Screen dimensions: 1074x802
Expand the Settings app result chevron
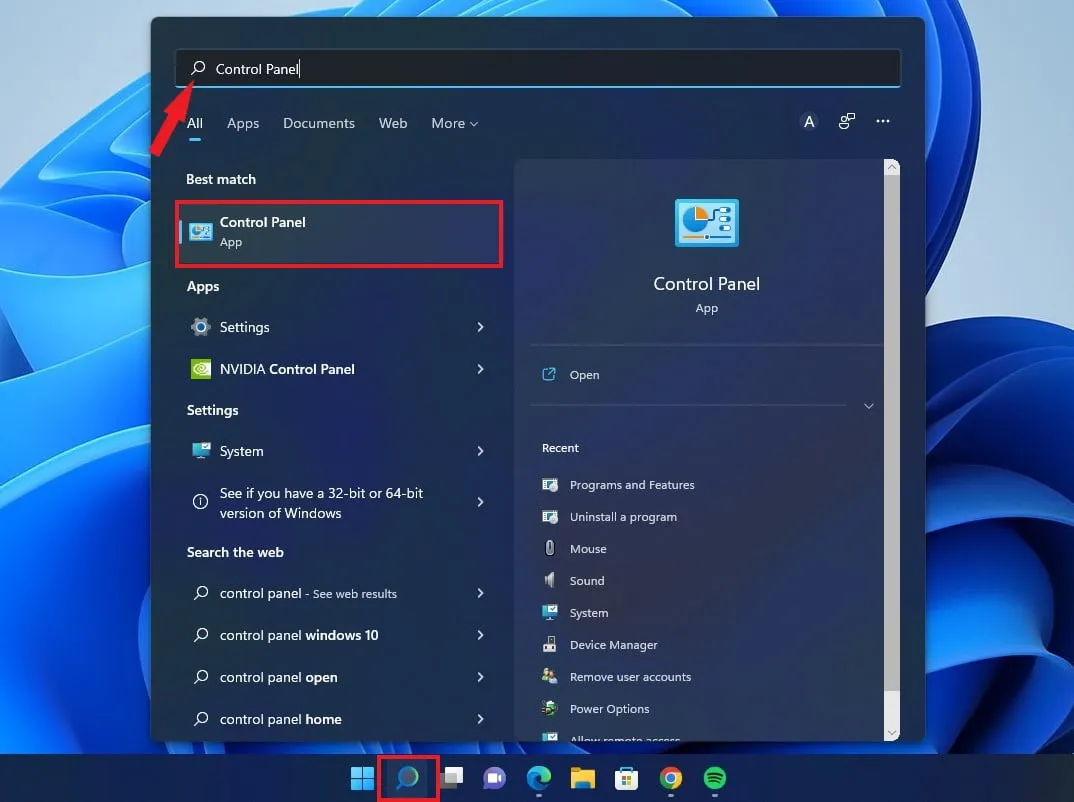(x=480, y=327)
